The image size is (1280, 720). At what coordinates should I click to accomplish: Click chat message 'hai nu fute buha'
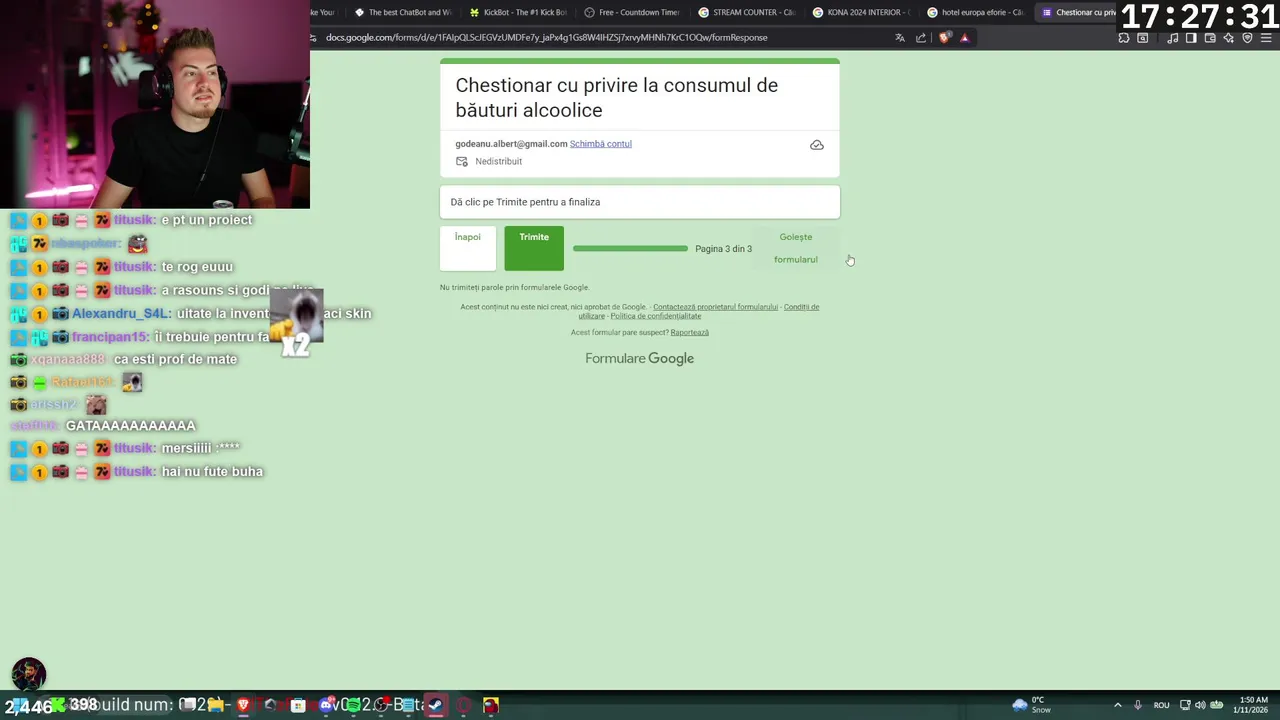coord(212,472)
